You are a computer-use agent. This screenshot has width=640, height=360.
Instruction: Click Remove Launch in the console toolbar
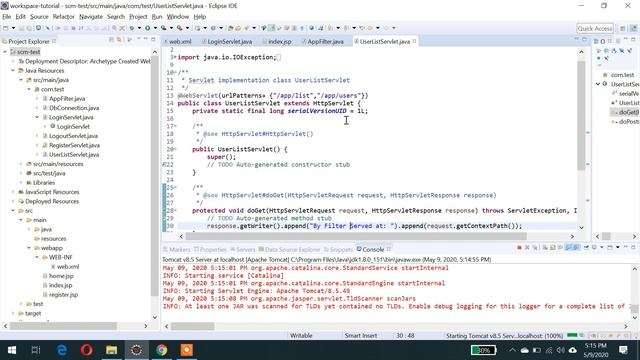tap(527, 247)
